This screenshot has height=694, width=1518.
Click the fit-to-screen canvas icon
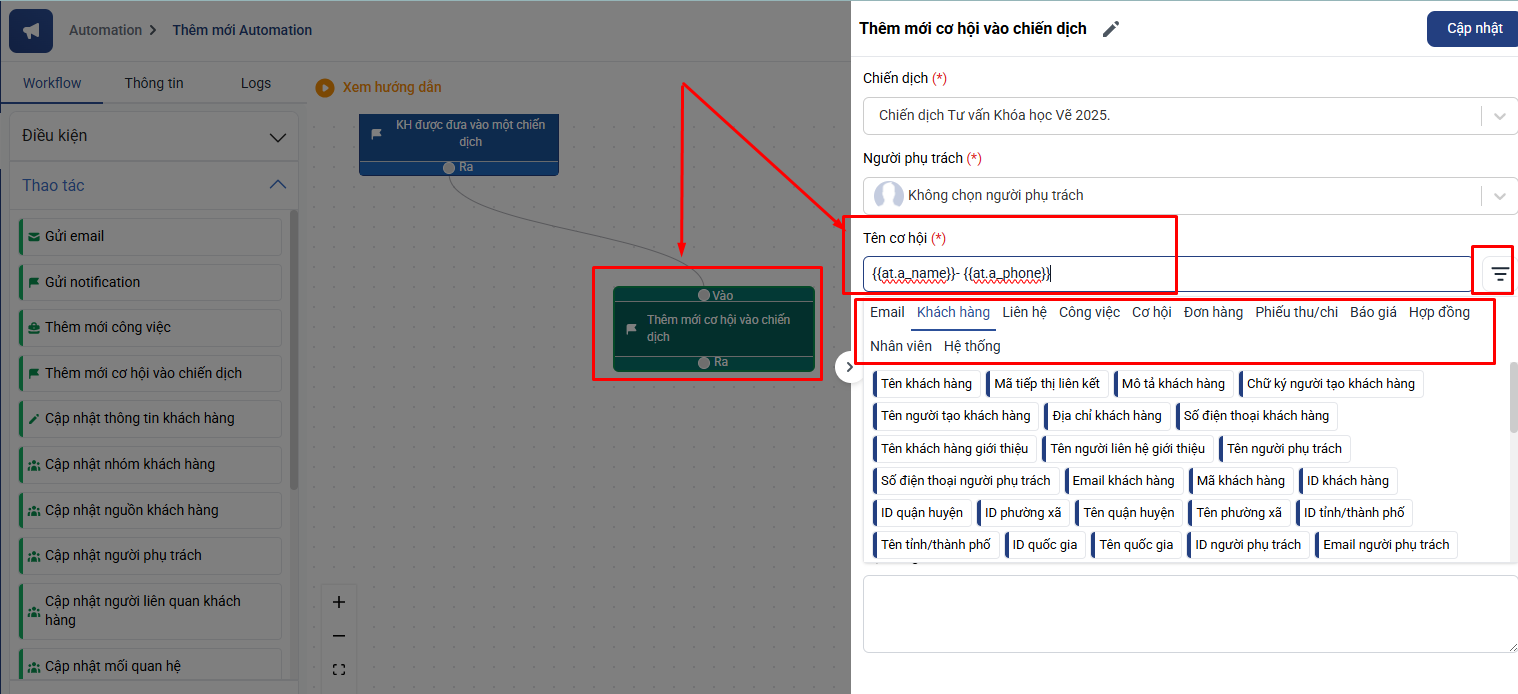click(338, 670)
